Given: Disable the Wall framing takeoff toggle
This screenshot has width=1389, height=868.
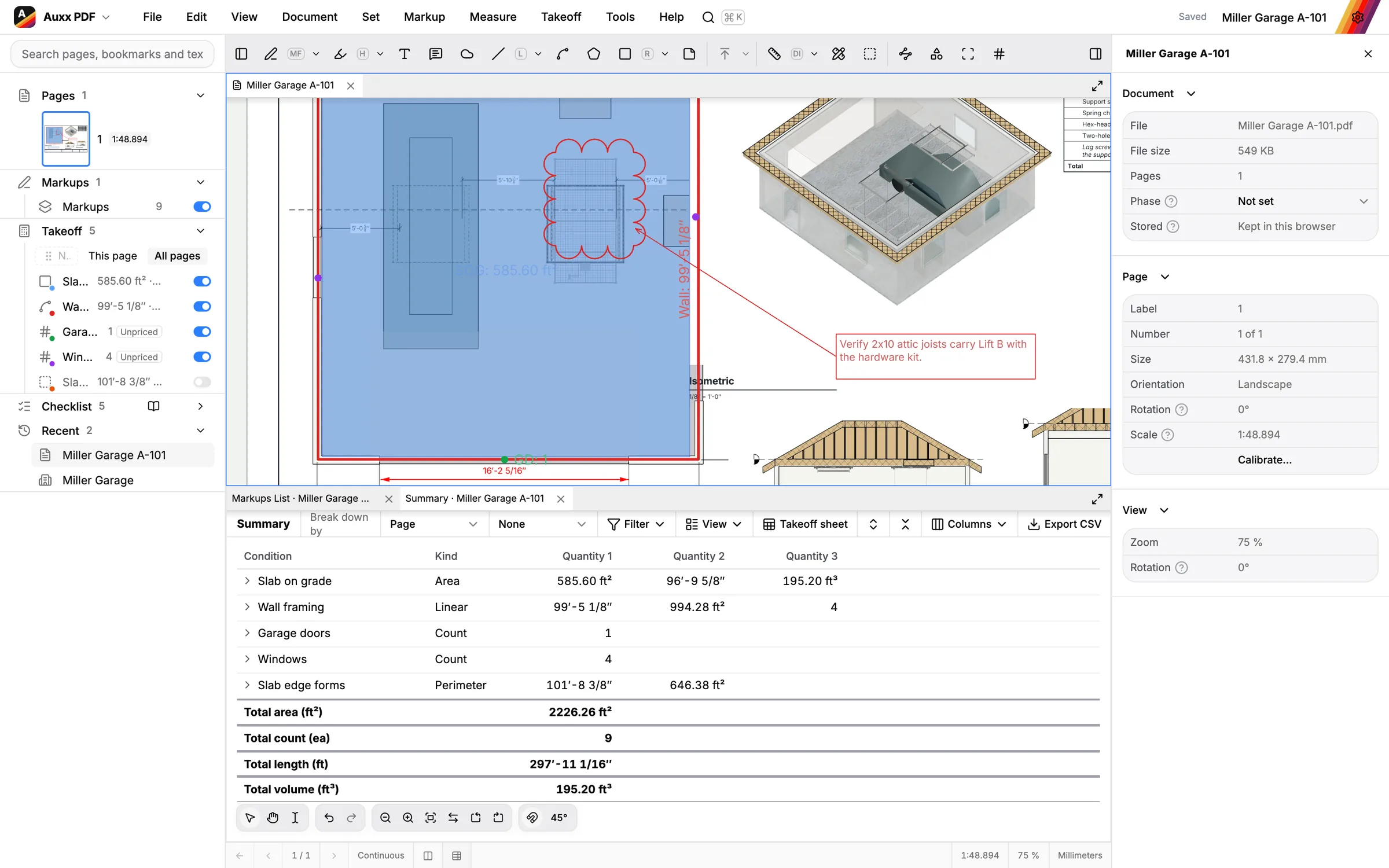Looking at the screenshot, I should [202, 307].
